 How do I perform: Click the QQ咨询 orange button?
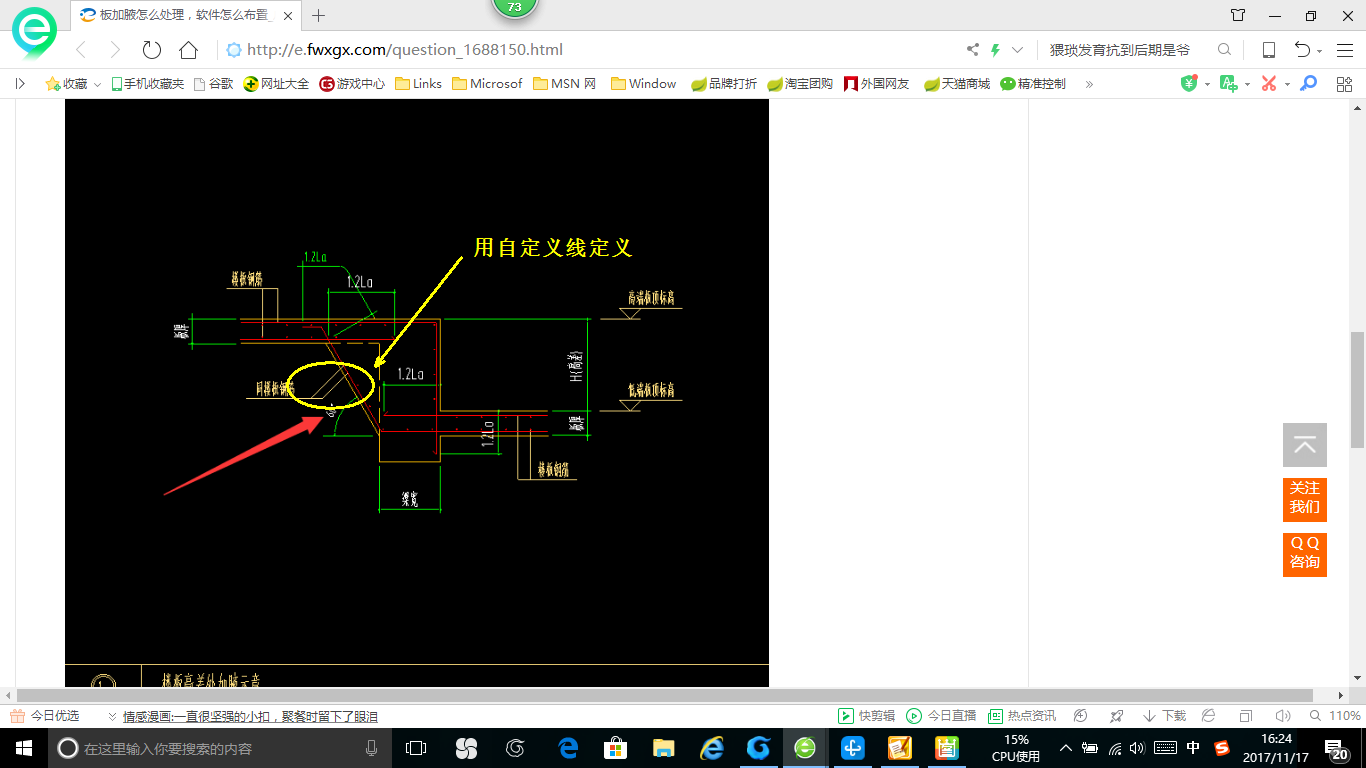[x=1305, y=553]
